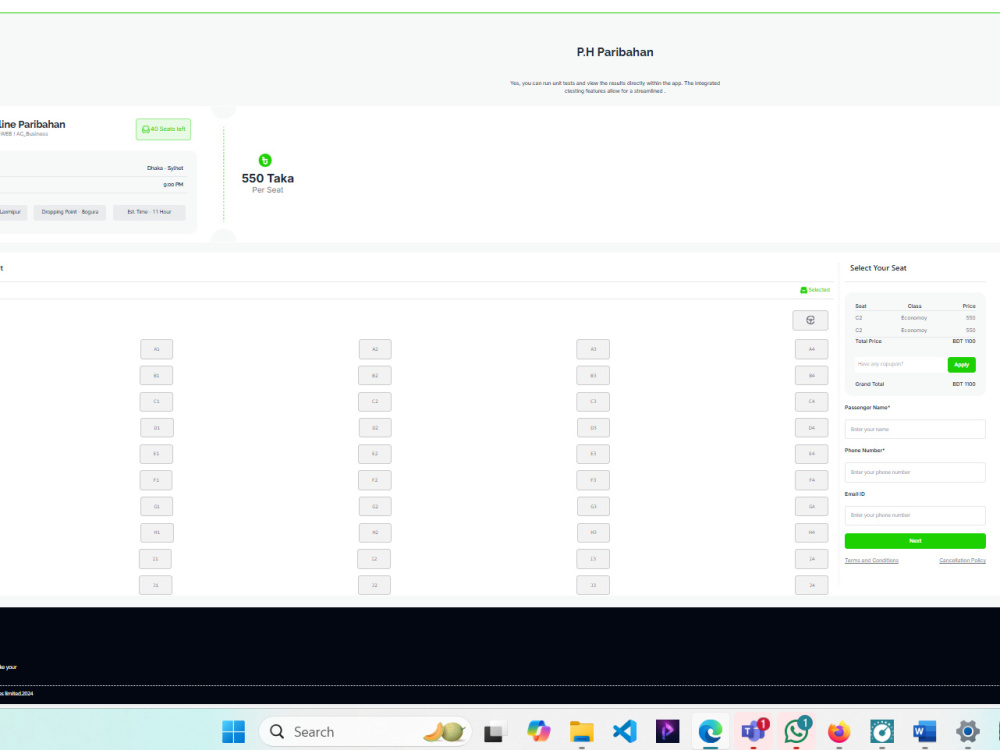
Task: Pick seat H3
Action: [593, 533]
